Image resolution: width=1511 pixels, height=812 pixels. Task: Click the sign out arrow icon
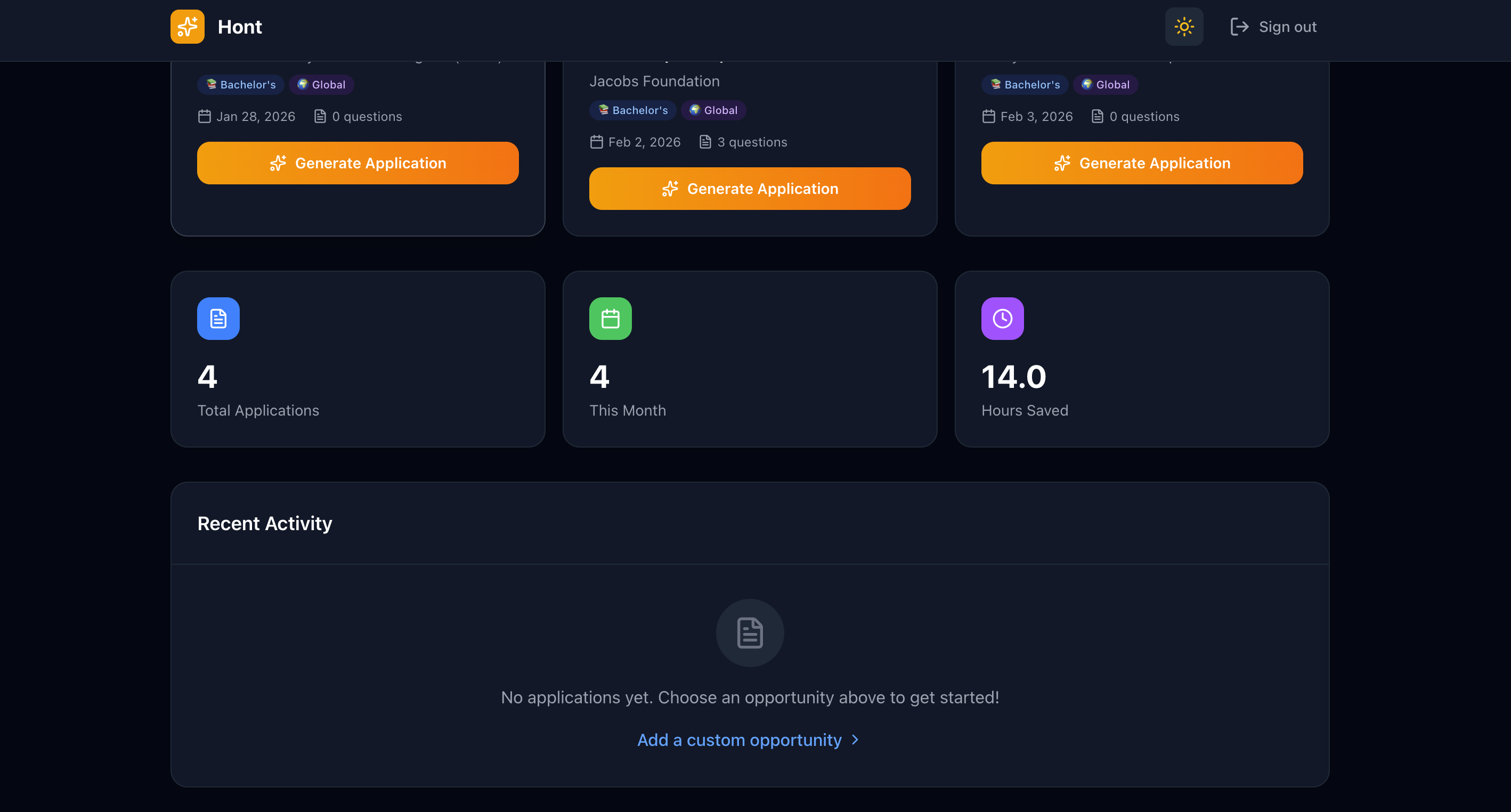pos(1239,27)
